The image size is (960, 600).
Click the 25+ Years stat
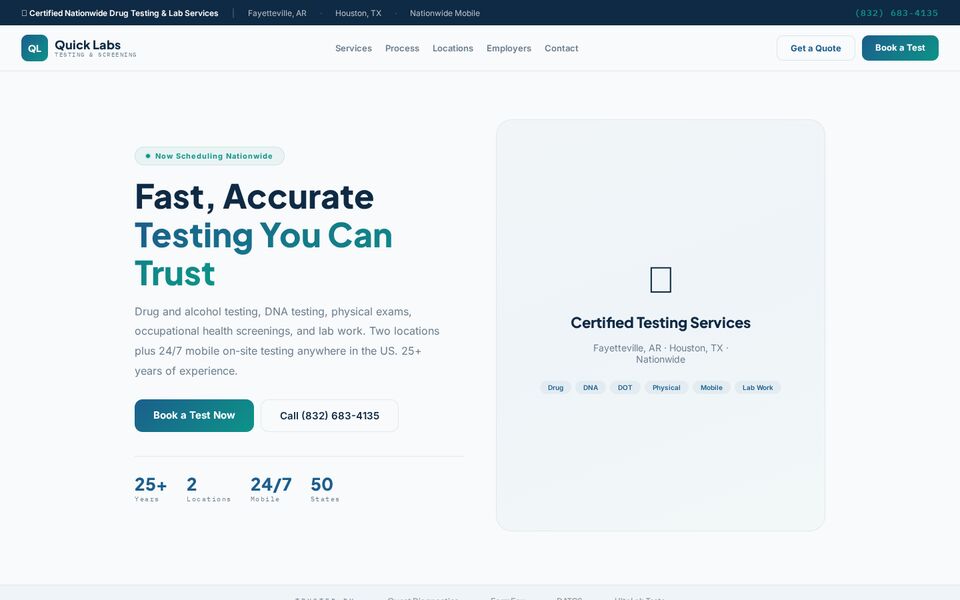click(151, 489)
